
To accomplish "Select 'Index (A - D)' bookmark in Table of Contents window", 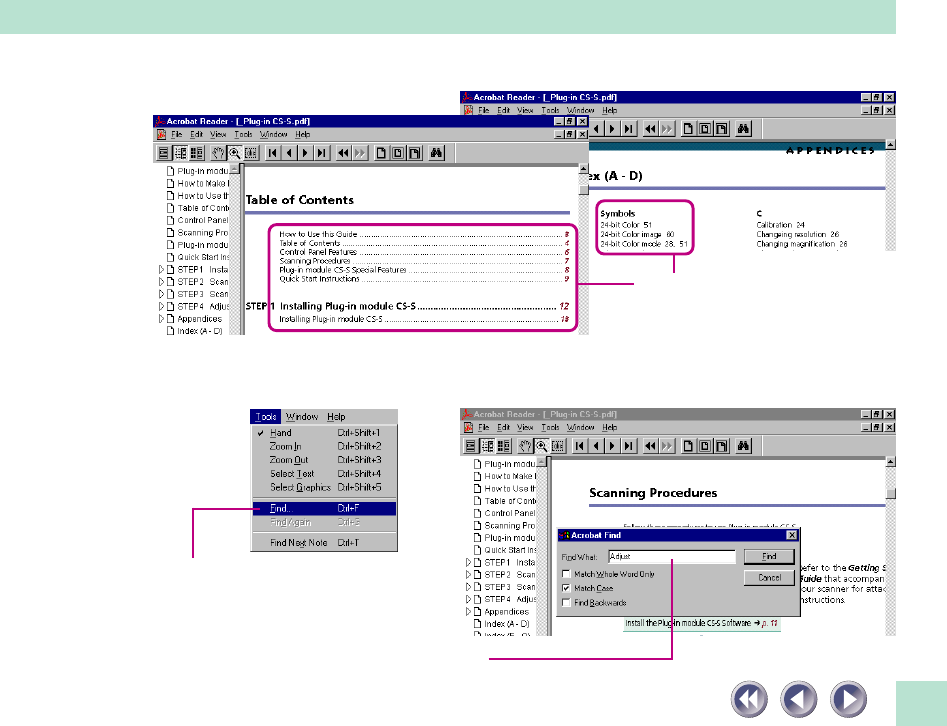I will [x=195, y=331].
